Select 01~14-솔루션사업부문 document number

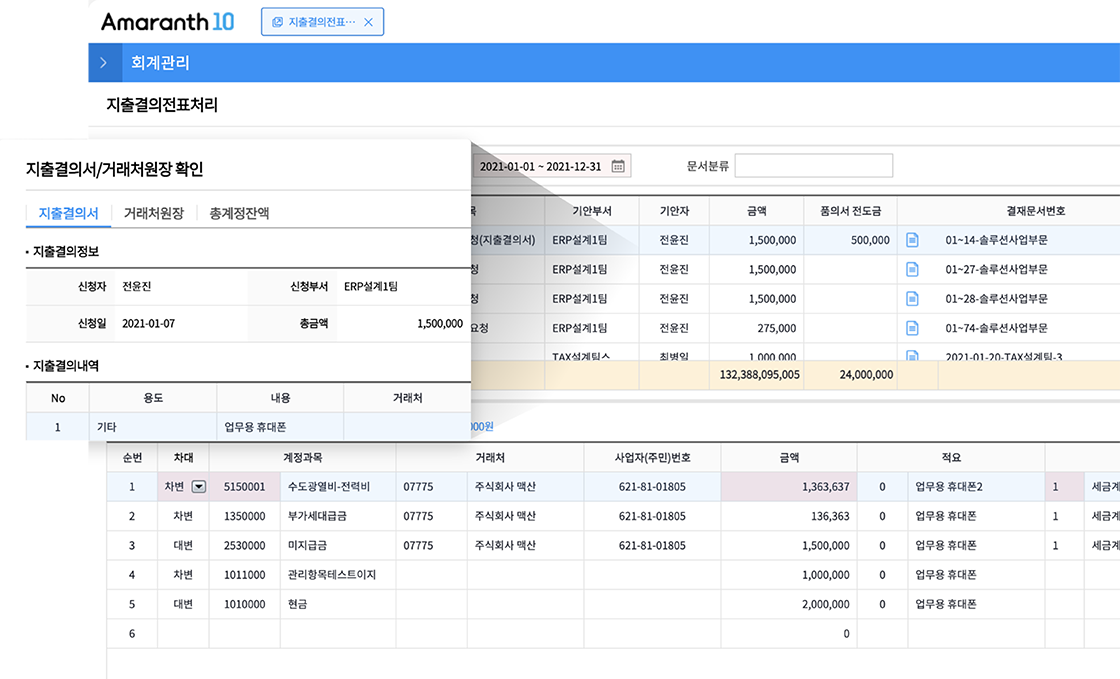click(x=996, y=240)
